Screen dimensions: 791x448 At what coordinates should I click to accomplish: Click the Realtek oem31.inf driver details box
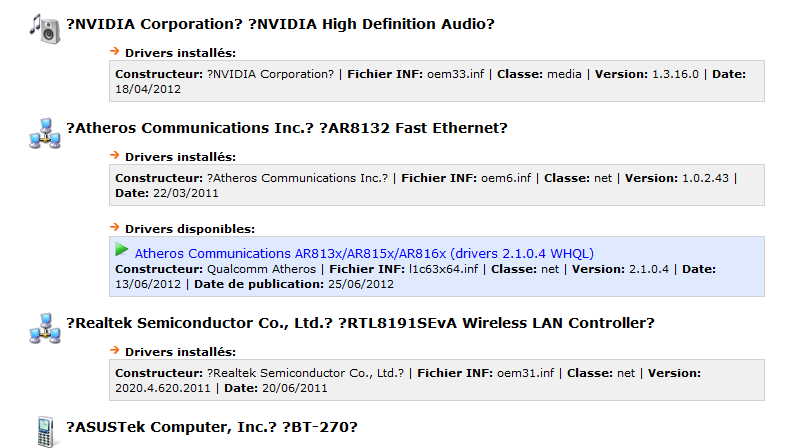point(436,380)
